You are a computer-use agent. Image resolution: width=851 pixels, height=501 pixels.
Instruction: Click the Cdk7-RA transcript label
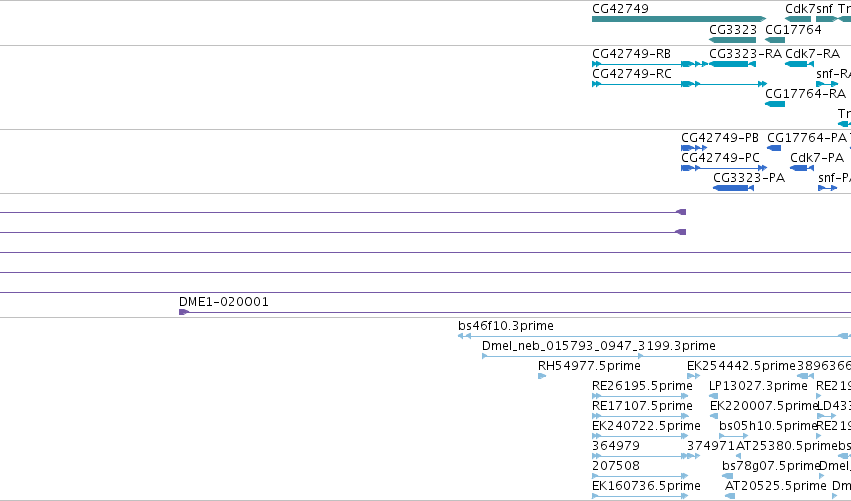[x=812, y=54]
